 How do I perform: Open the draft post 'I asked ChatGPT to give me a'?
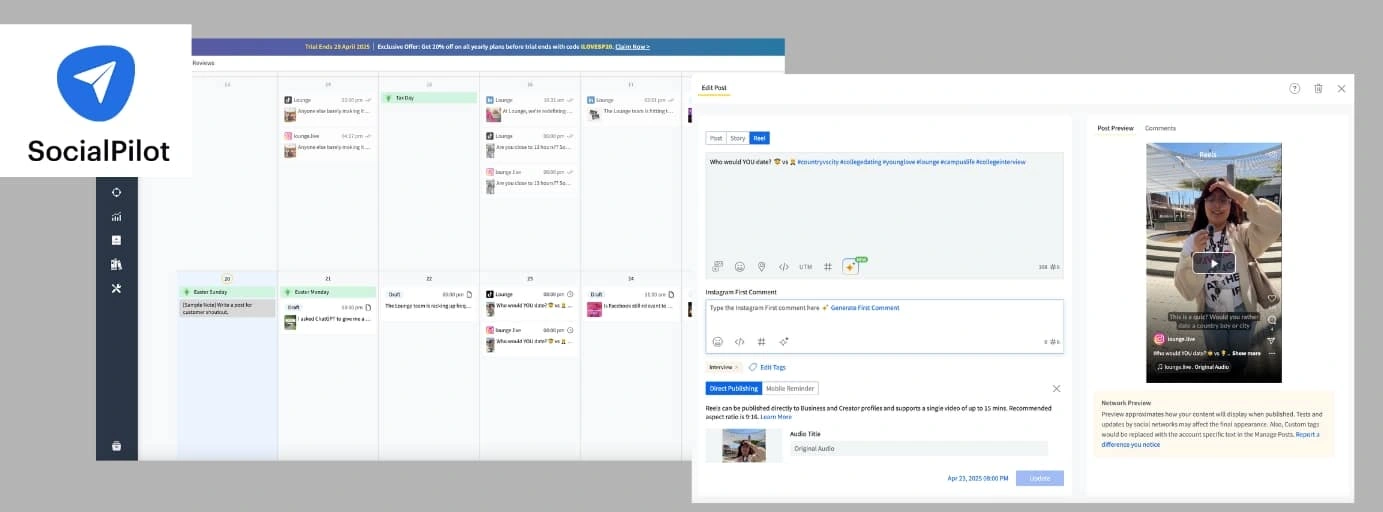329,315
